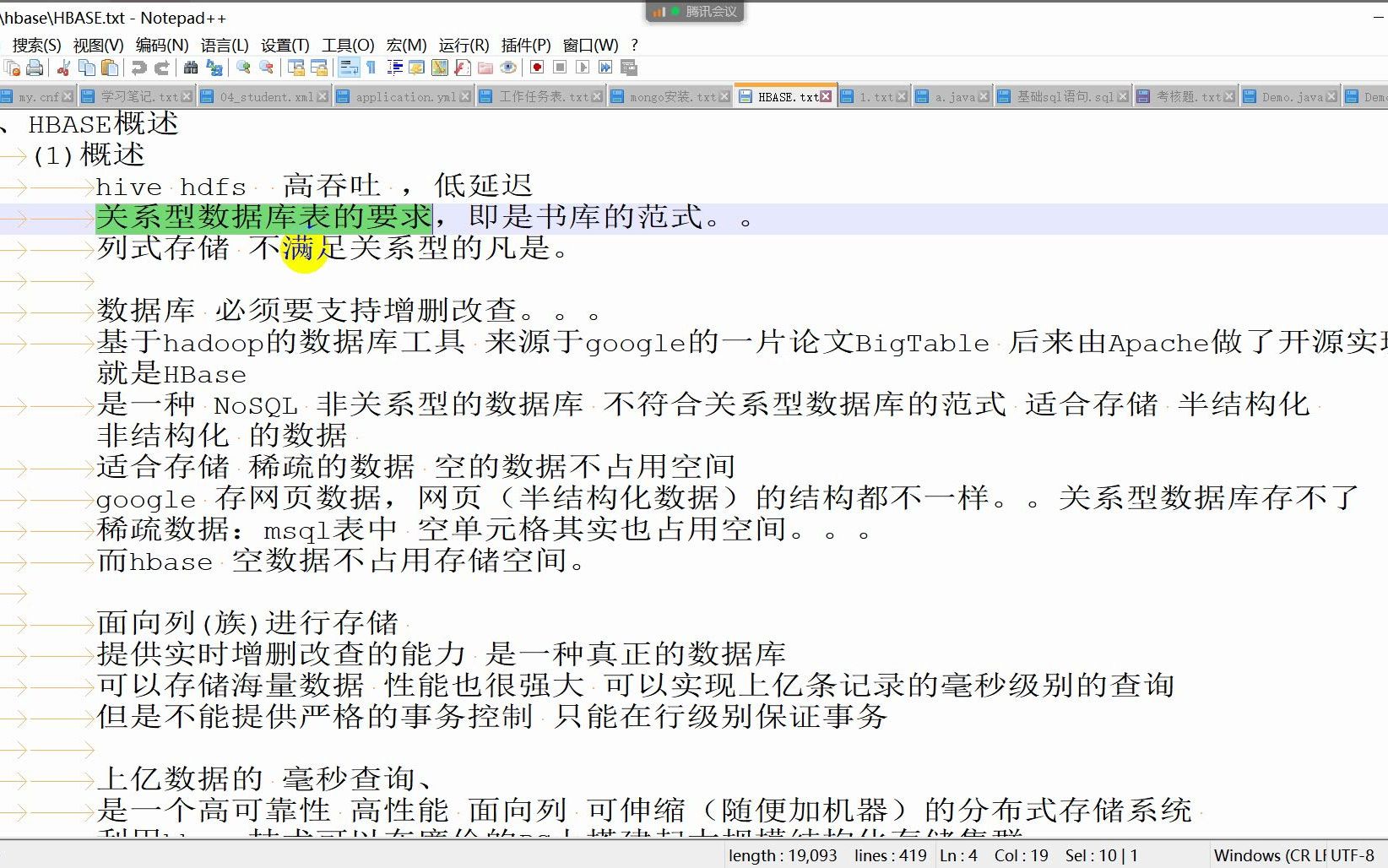Click the user-defined language icon
This screenshot has width=1388, height=868.
click(417, 68)
